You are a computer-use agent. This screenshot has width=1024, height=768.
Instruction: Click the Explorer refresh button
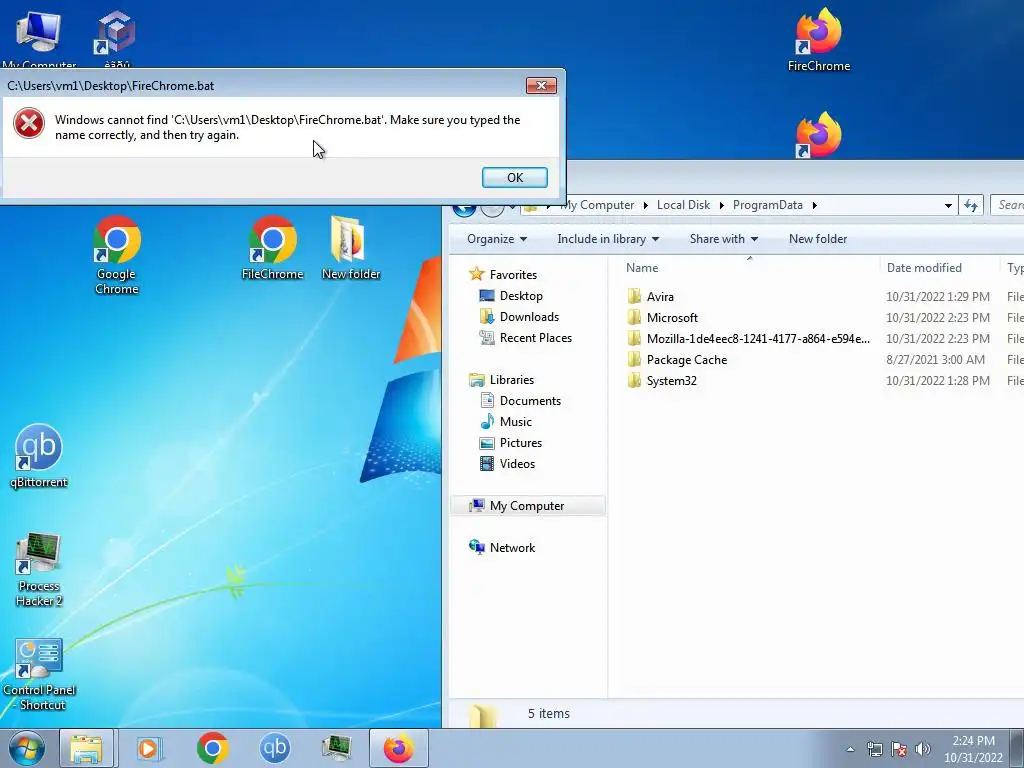pos(971,205)
